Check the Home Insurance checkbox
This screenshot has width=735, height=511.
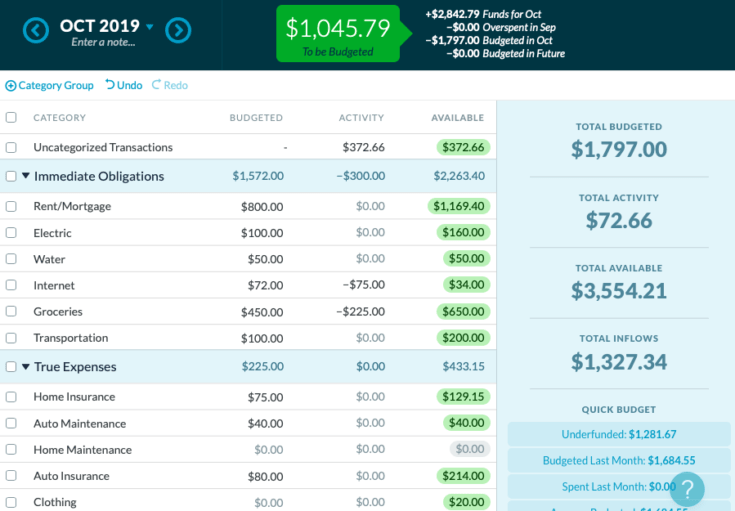point(11,397)
